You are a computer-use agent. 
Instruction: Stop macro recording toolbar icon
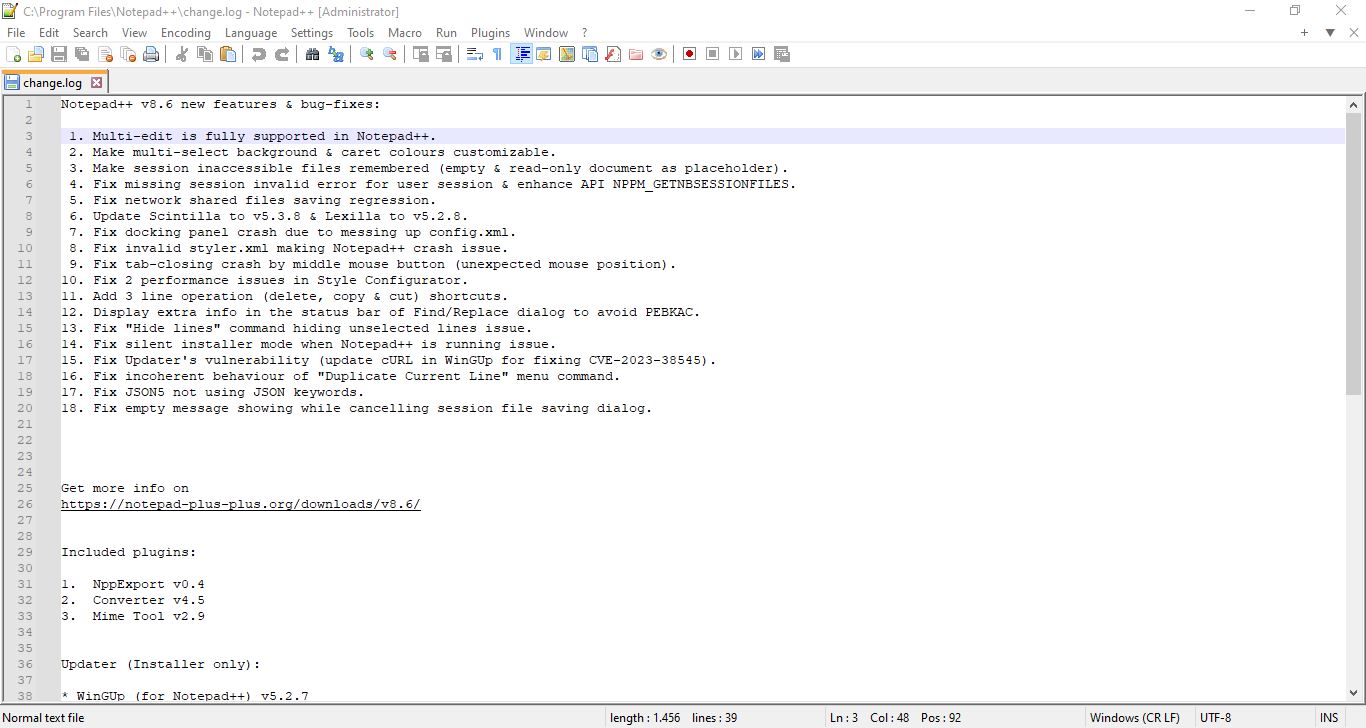tap(713, 54)
